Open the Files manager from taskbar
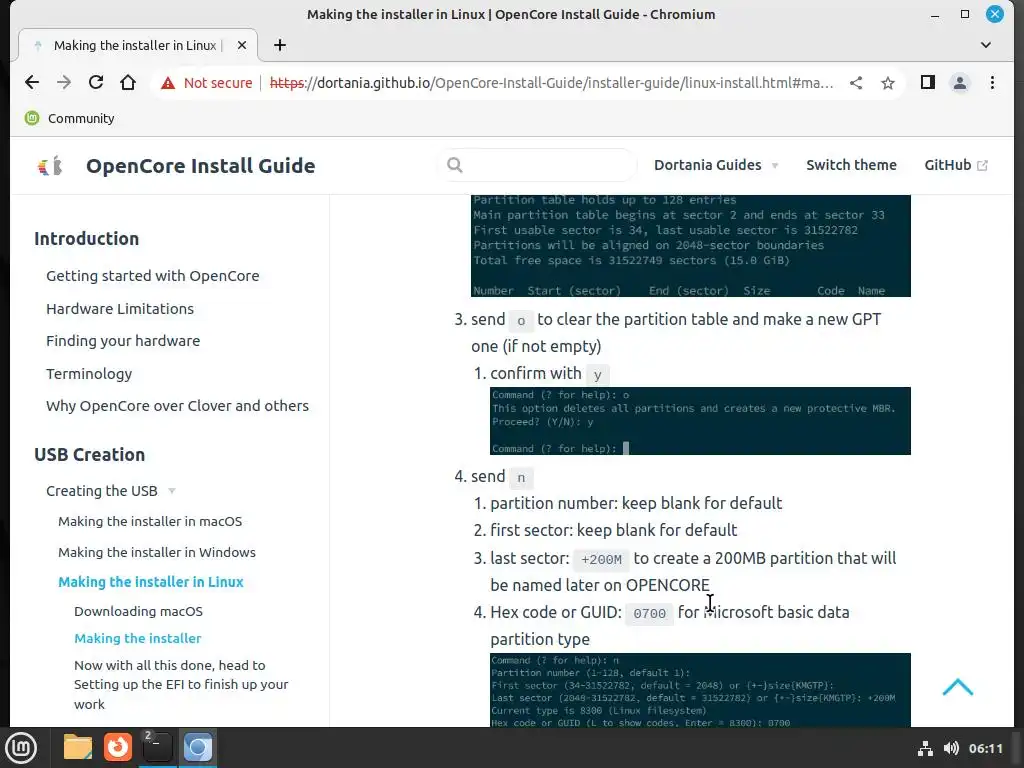 pos(78,748)
